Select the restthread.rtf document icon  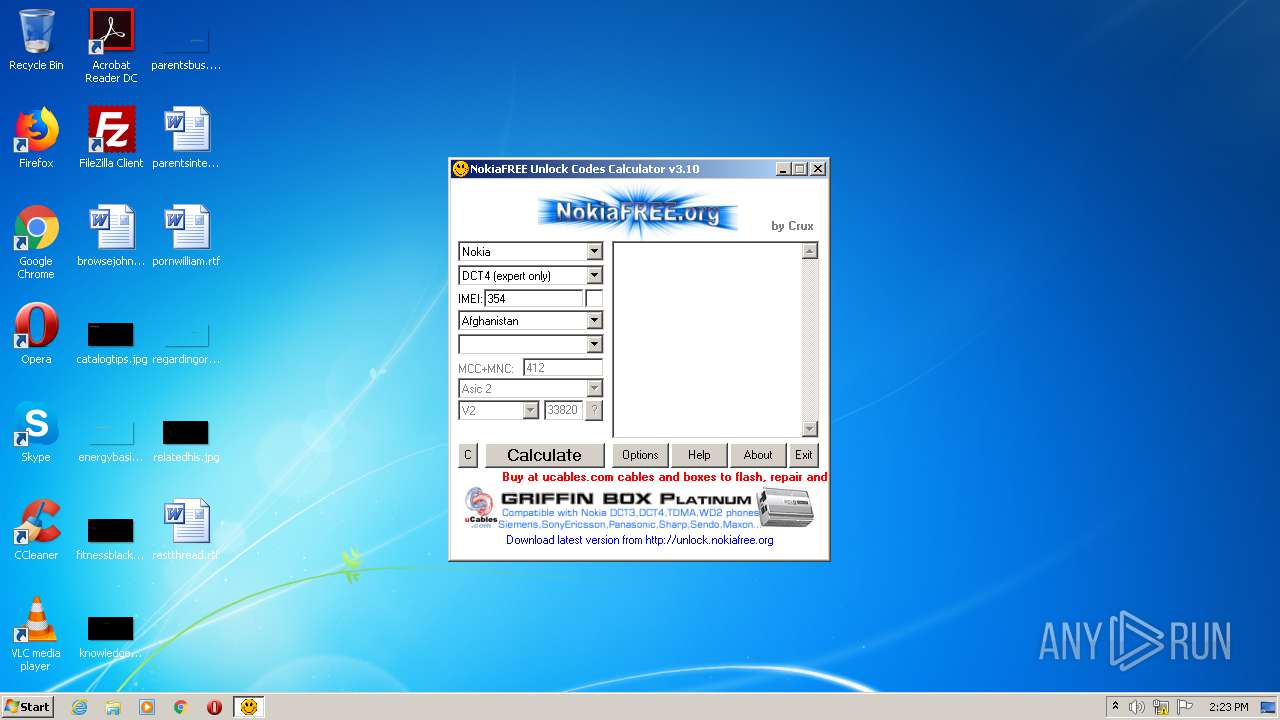point(186,530)
